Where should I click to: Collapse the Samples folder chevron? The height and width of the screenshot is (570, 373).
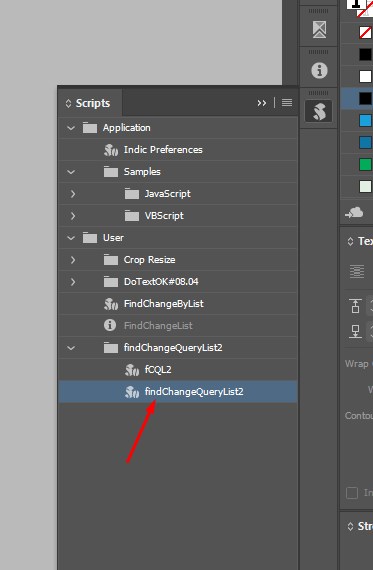[x=71, y=172]
